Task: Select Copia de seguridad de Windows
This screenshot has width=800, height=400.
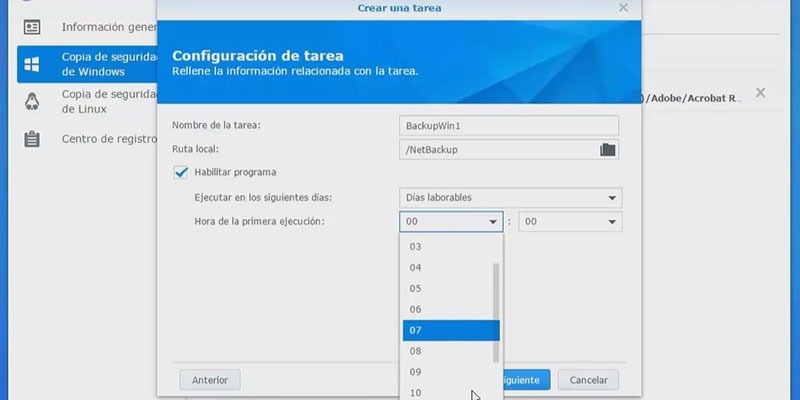Action: (87, 64)
